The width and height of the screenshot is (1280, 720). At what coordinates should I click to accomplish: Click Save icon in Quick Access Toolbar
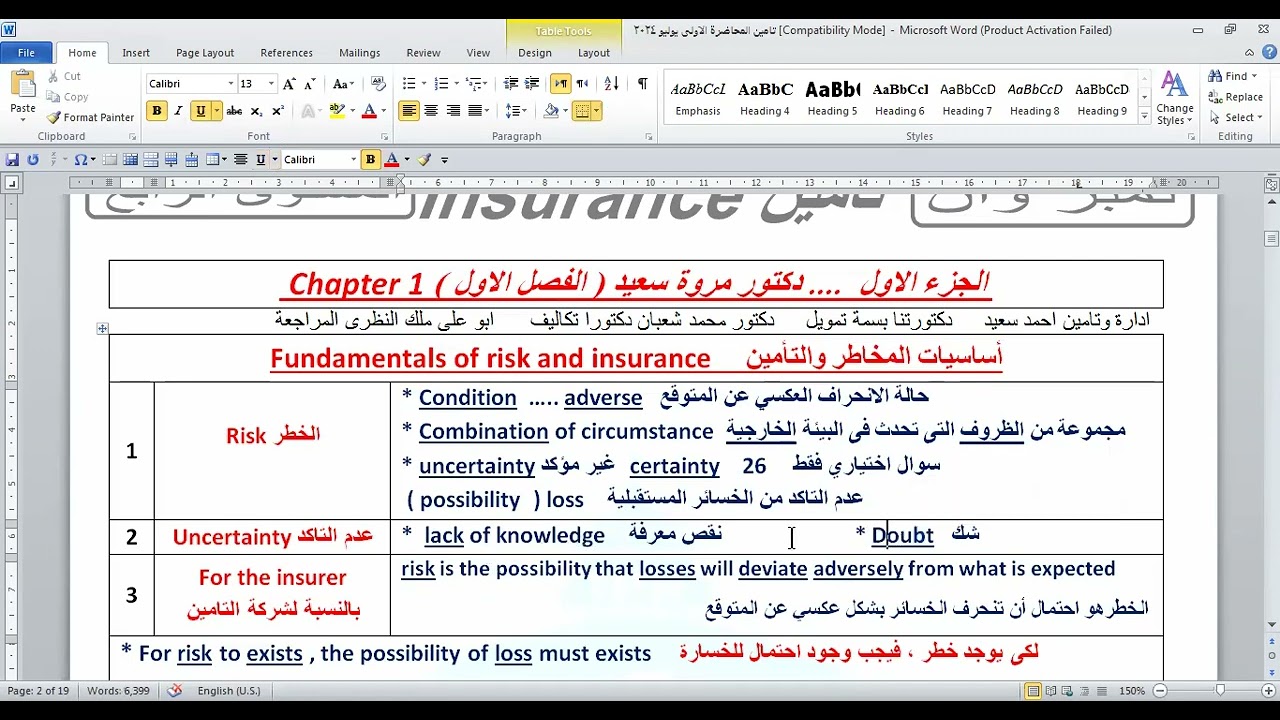[x=12, y=160]
